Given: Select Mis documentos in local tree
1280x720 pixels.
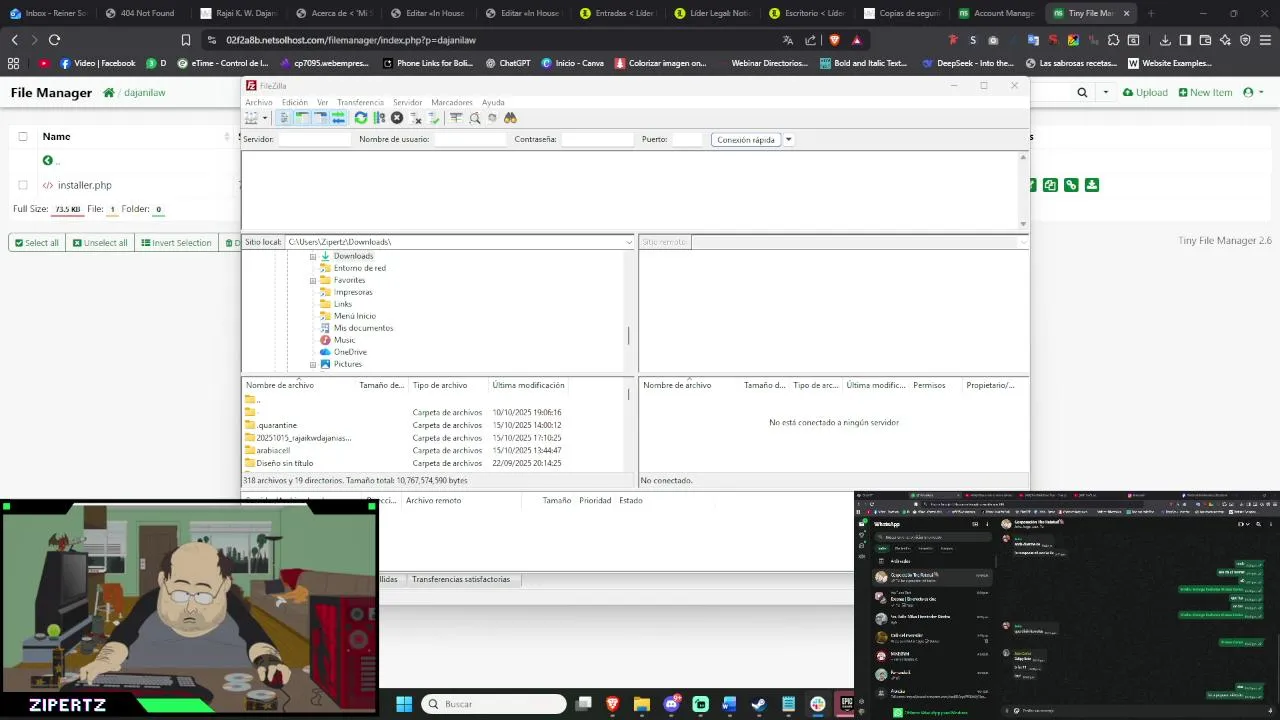Looking at the screenshot, I should 363,328.
